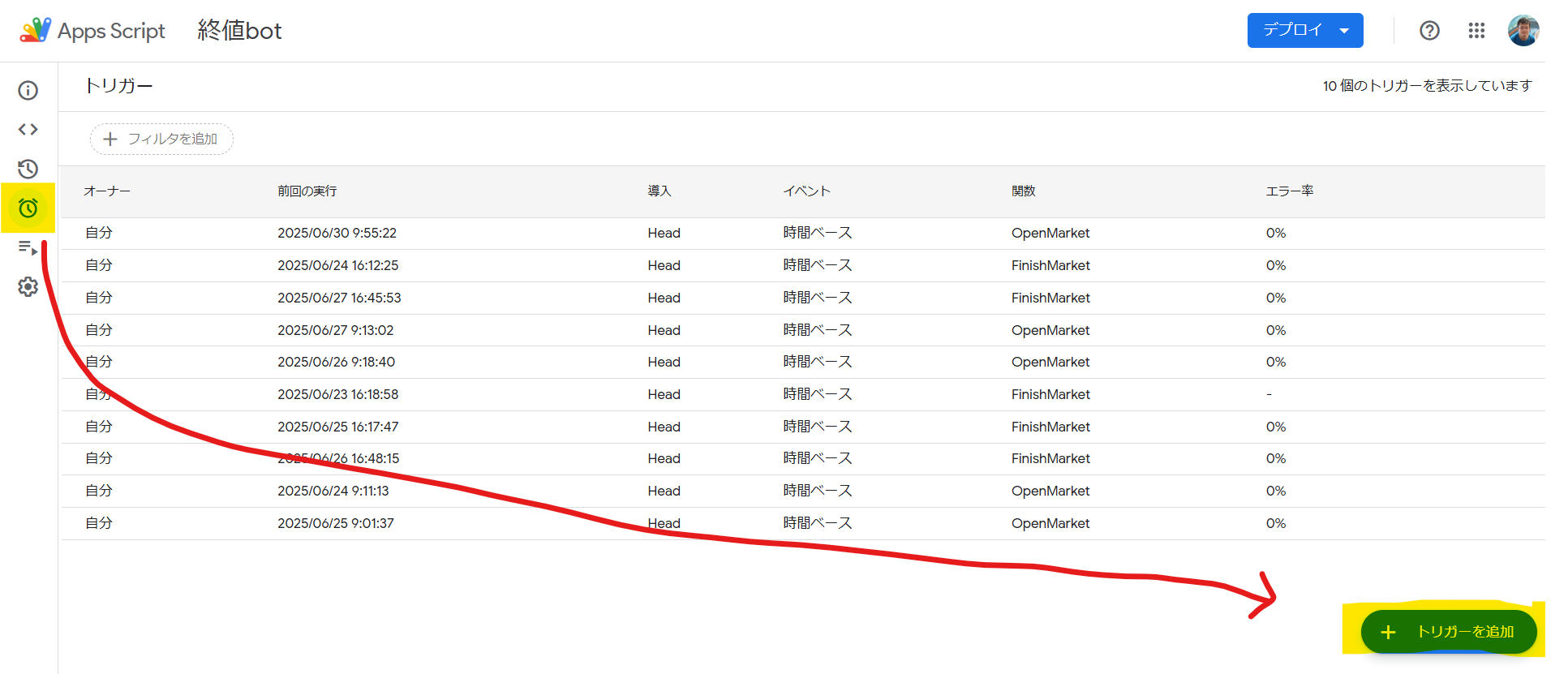Click the dash error rate in 2025/06/23 row
The height and width of the screenshot is (674, 1568).
(x=1269, y=395)
